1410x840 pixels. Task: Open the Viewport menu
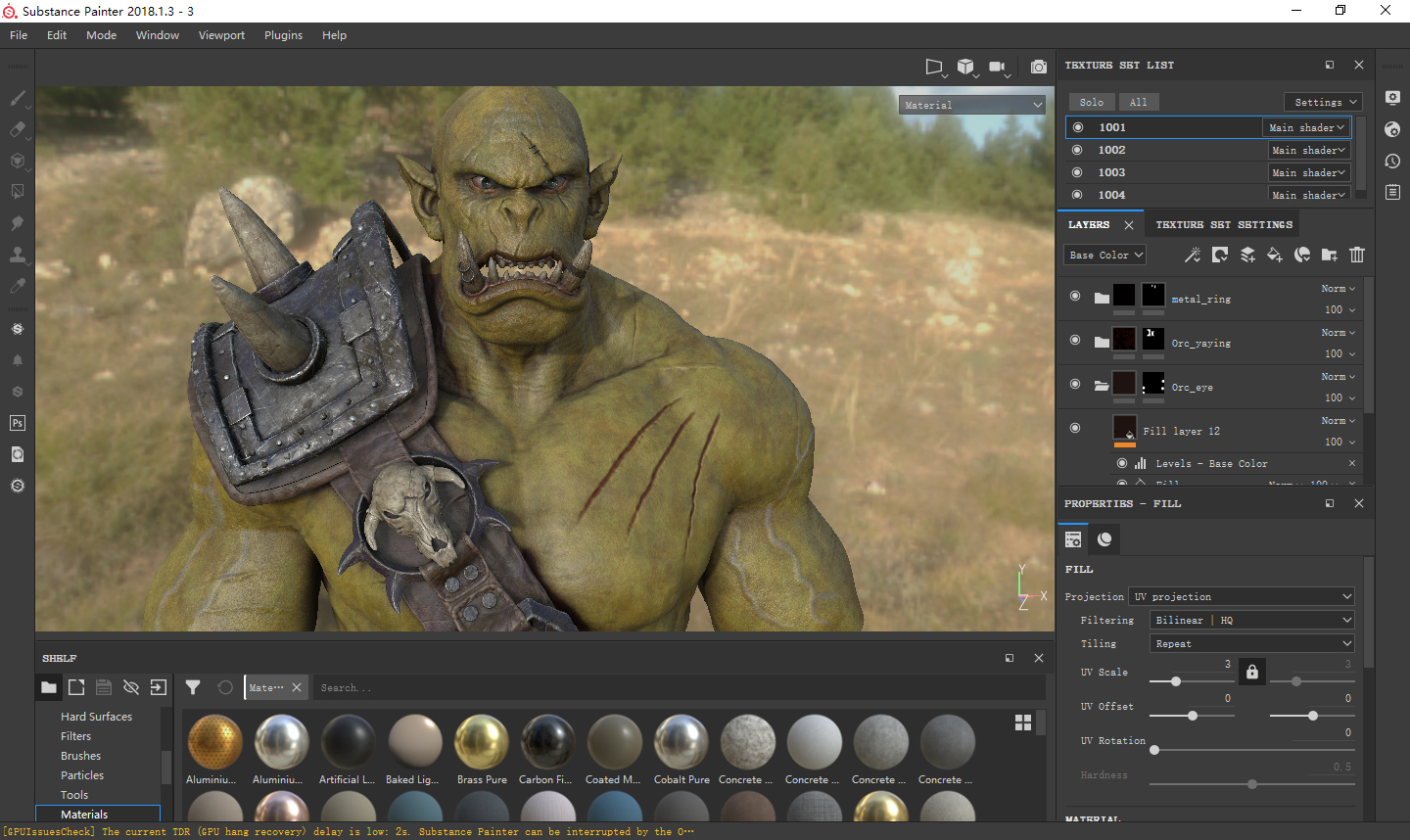pos(221,35)
